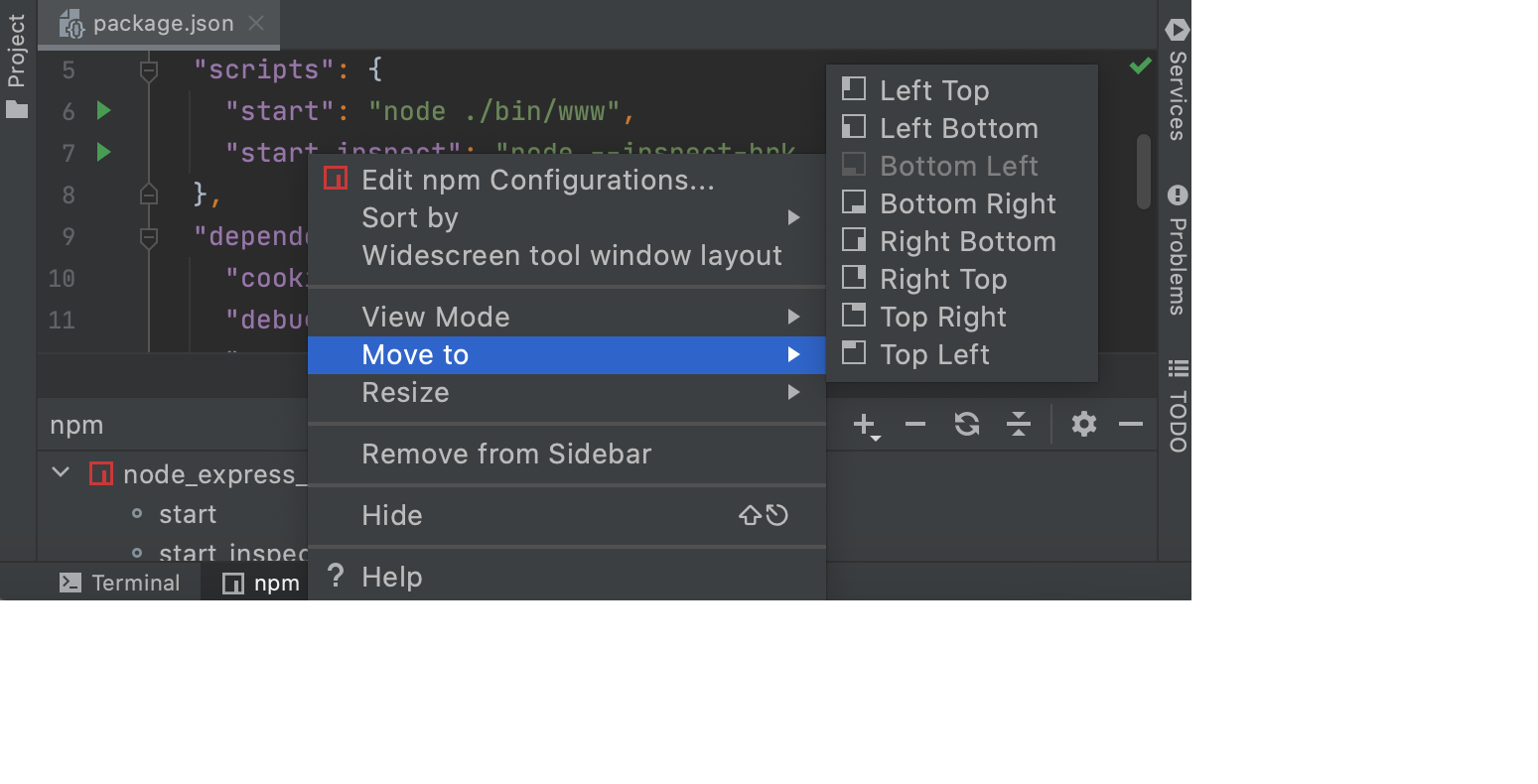Click the Help question mark icon
This screenshot has width=1538, height=784.
coord(336,576)
